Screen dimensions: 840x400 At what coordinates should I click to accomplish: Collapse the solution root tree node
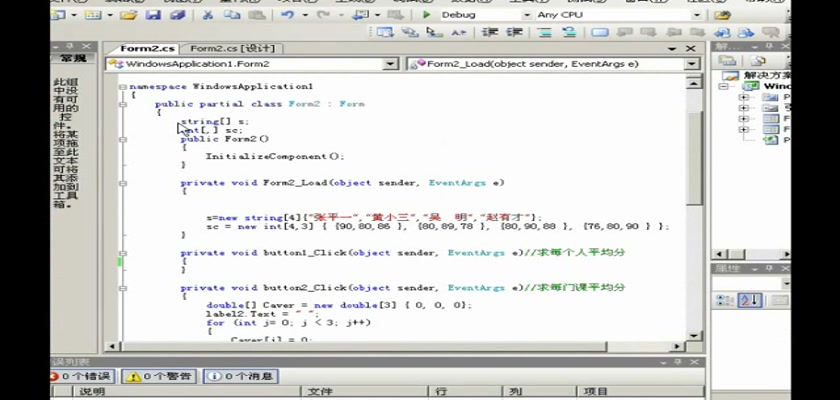click(723, 86)
